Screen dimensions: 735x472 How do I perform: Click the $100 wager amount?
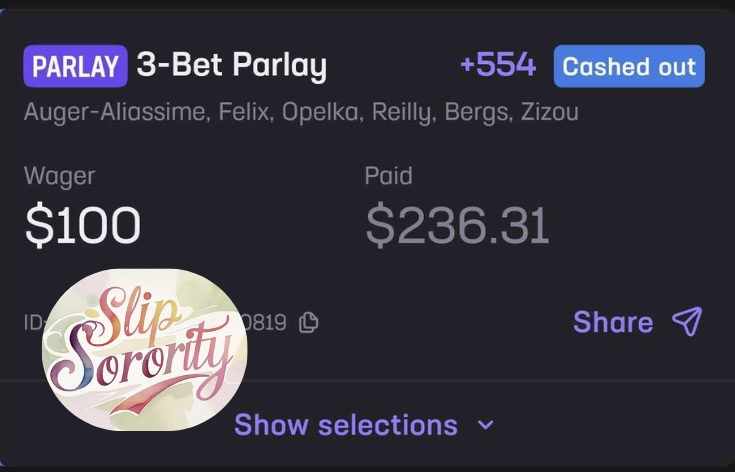82,225
